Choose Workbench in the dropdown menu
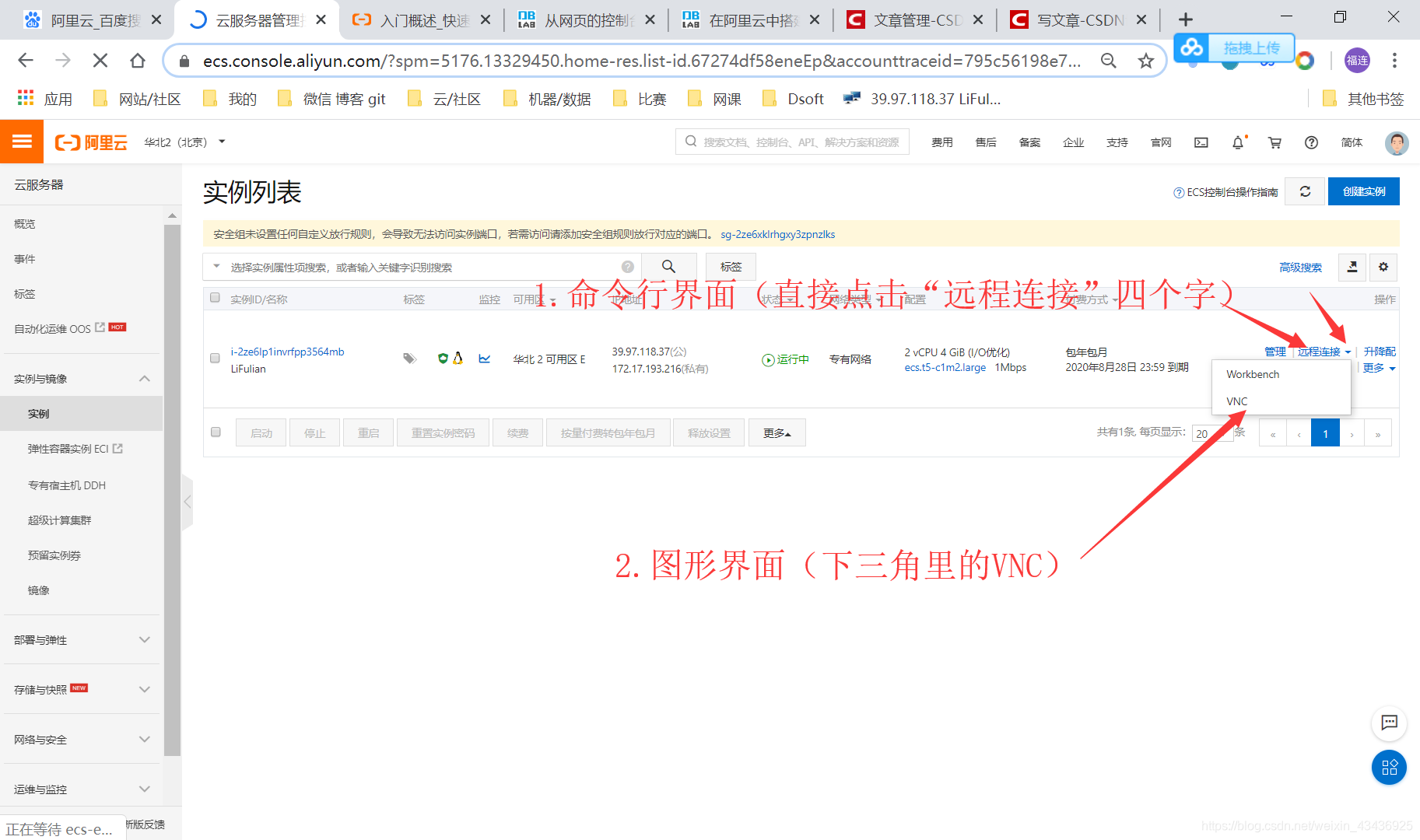 [x=1252, y=374]
